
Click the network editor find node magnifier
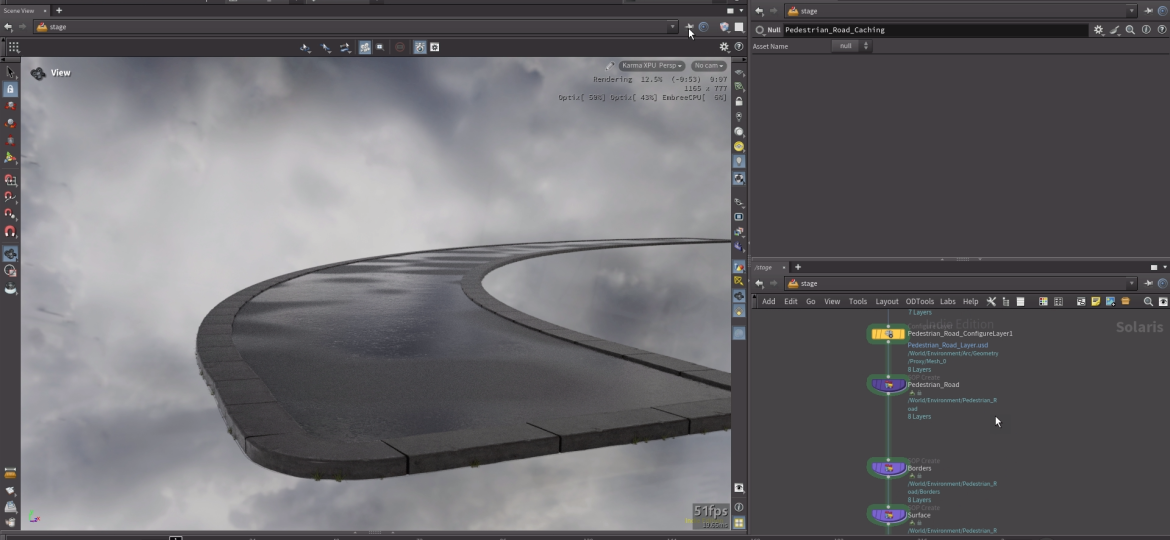(1148, 301)
